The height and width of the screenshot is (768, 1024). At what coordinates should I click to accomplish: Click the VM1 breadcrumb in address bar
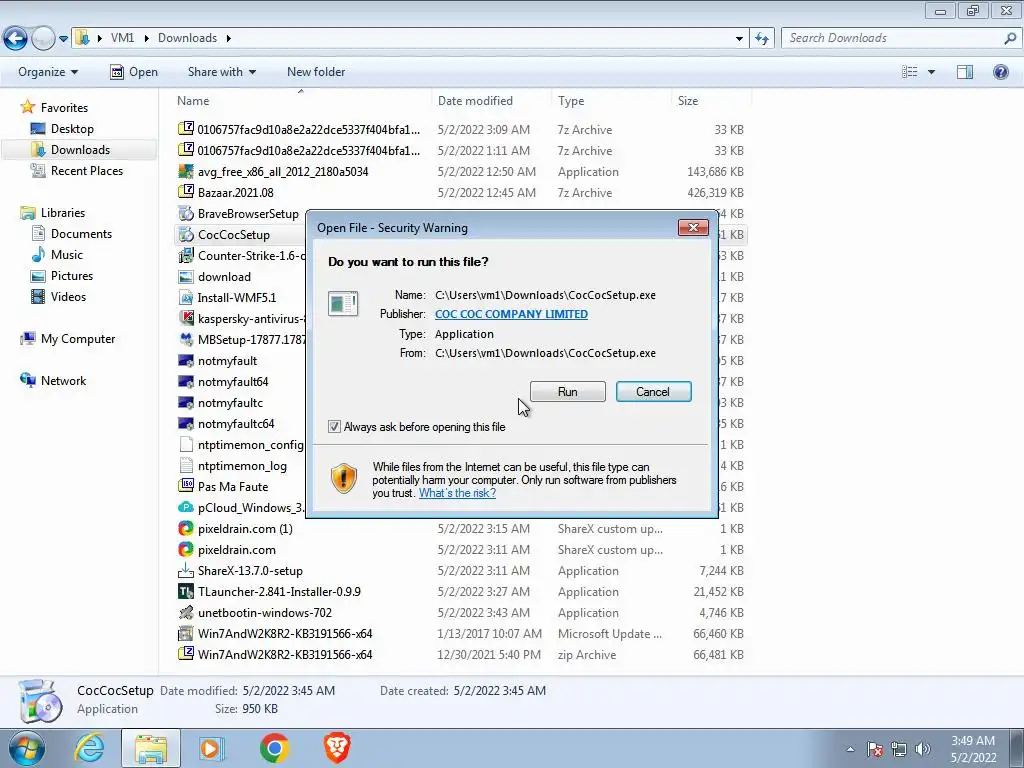[x=122, y=38]
